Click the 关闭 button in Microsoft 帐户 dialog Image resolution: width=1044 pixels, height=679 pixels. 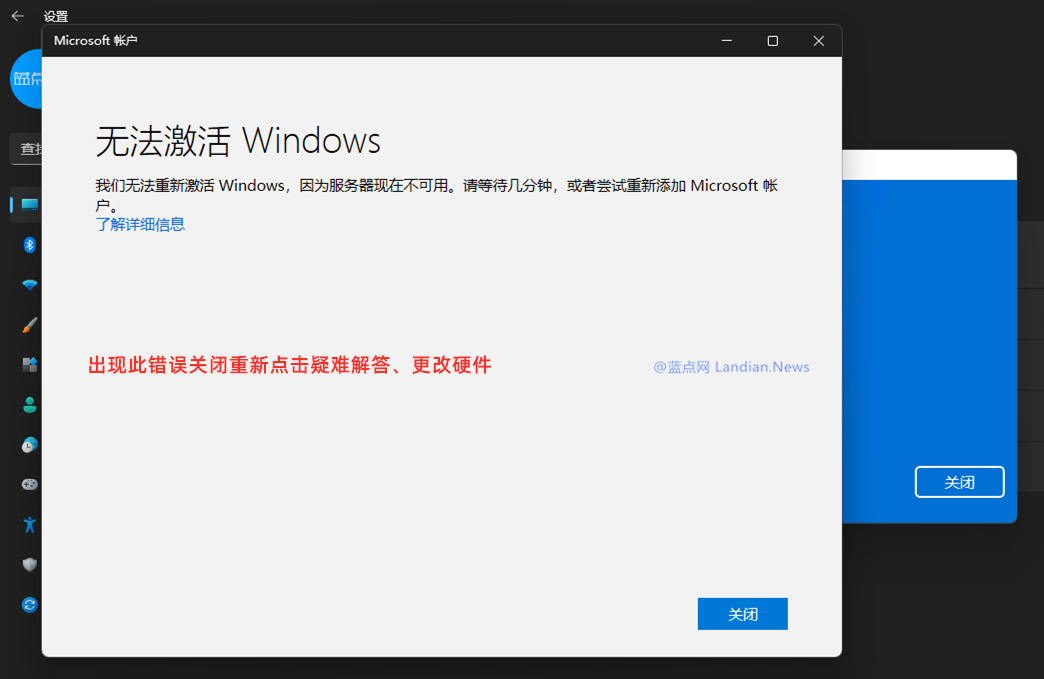(x=742, y=614)
